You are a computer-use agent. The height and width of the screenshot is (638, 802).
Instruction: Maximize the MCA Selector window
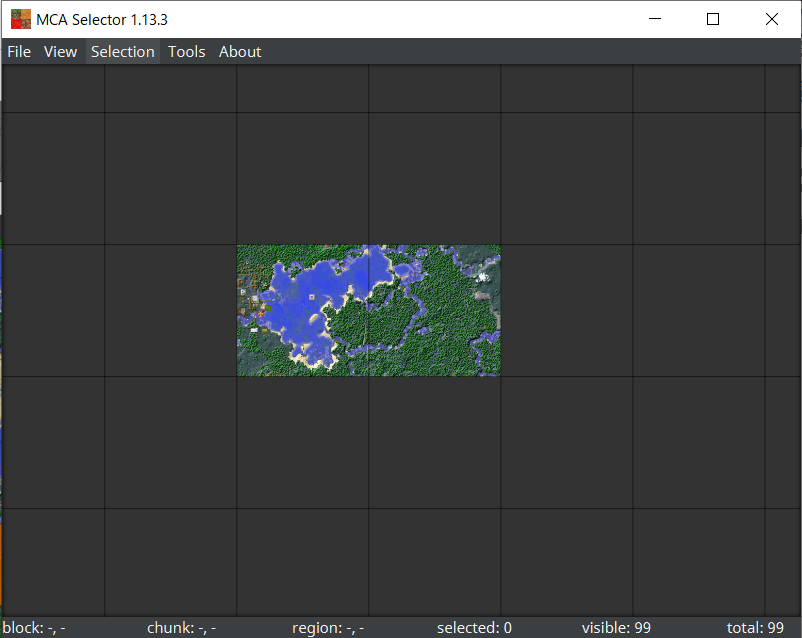(x=713, y=19)
